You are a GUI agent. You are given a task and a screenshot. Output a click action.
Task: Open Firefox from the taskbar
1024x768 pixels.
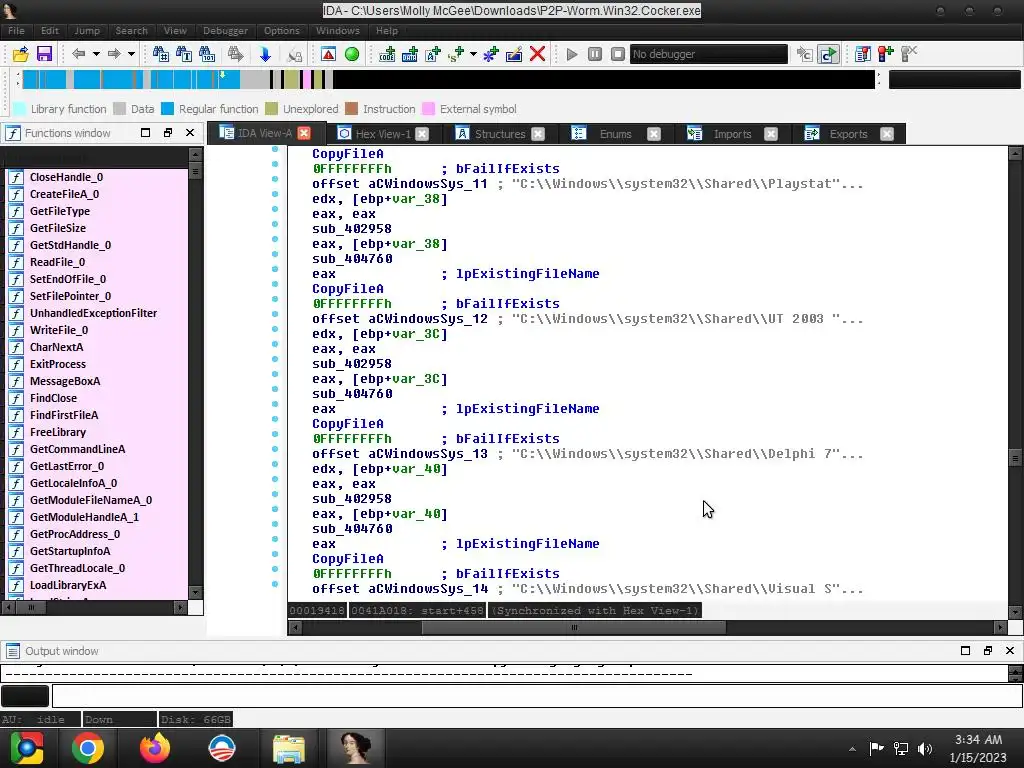coord(155,748)
